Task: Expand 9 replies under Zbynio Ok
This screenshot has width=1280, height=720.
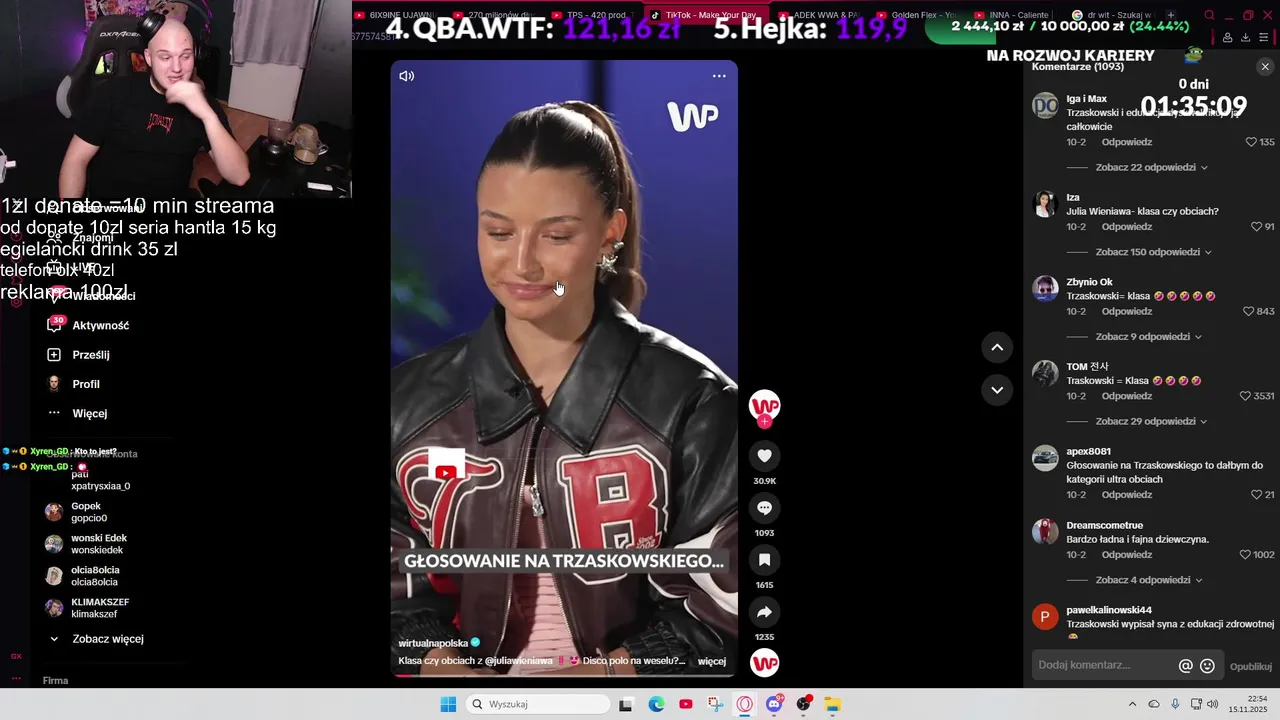Action: pyautogui.click(x=1148, y=337)
